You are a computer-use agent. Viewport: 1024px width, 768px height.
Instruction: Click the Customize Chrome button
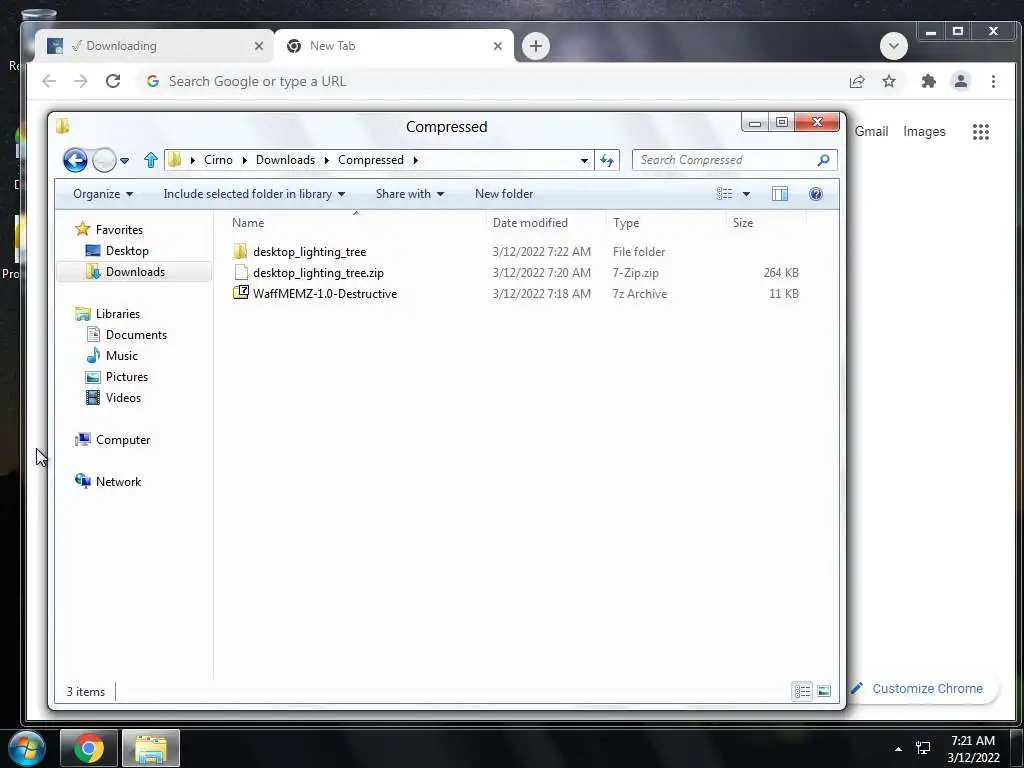(x=925, y=688)
